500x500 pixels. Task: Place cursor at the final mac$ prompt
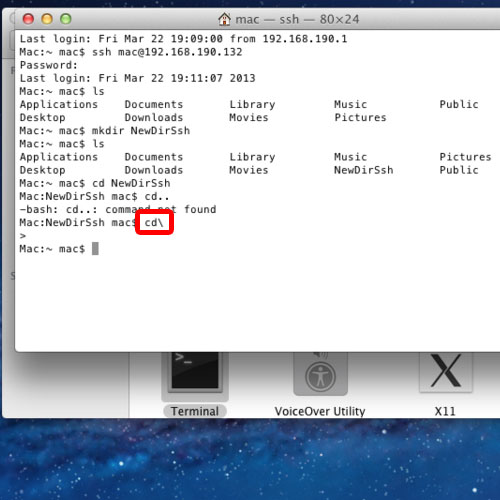click(x=95, y=249)
